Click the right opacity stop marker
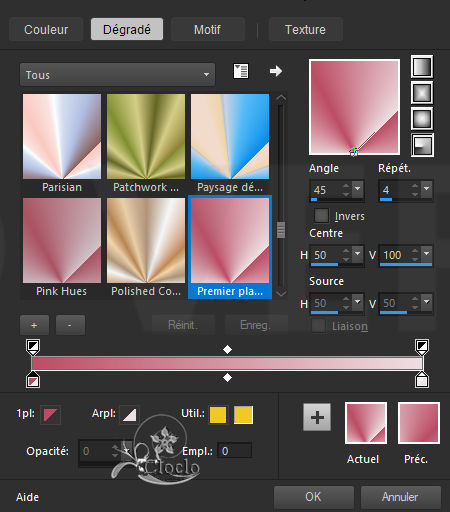The height and width of the screenshot is (512, 450). click(x=422, y=347)
